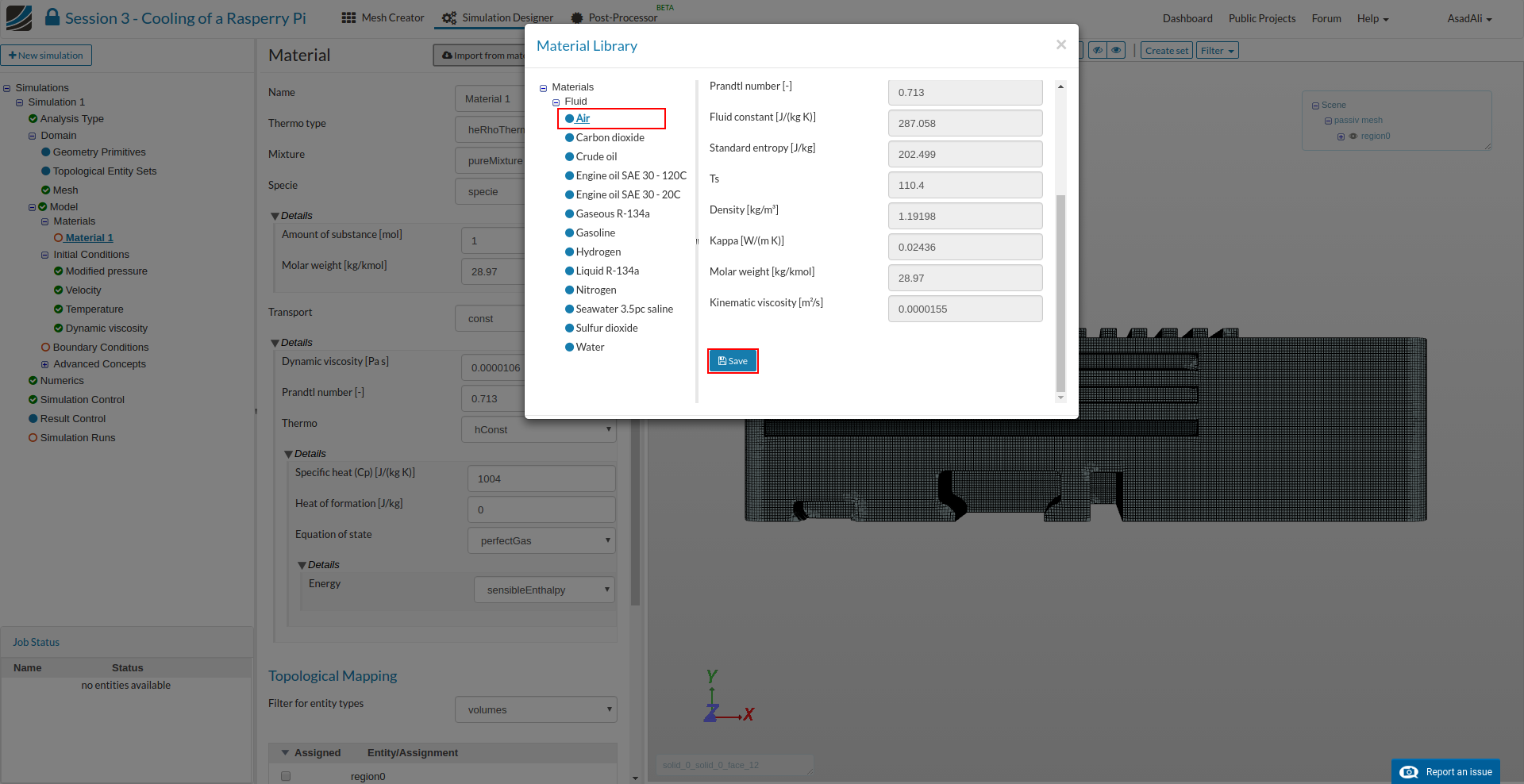This screenshot has height=784, width=1524.
Task: Click green check icon of Simulation Control
Action: 33,400
